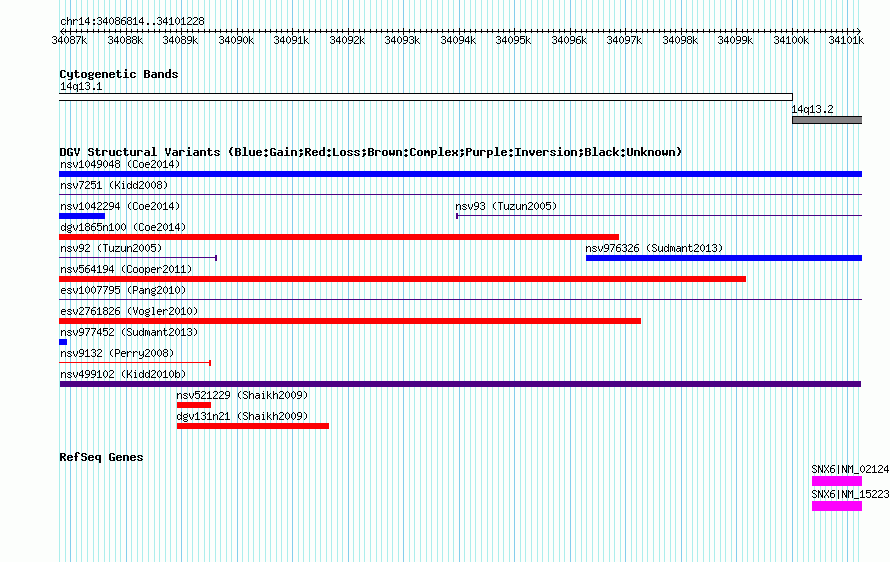Select the nsv92 (Tuzun2005) label
Image resolution: width=890 pixels, height=562 pixels.
click(x=111, y=248)
